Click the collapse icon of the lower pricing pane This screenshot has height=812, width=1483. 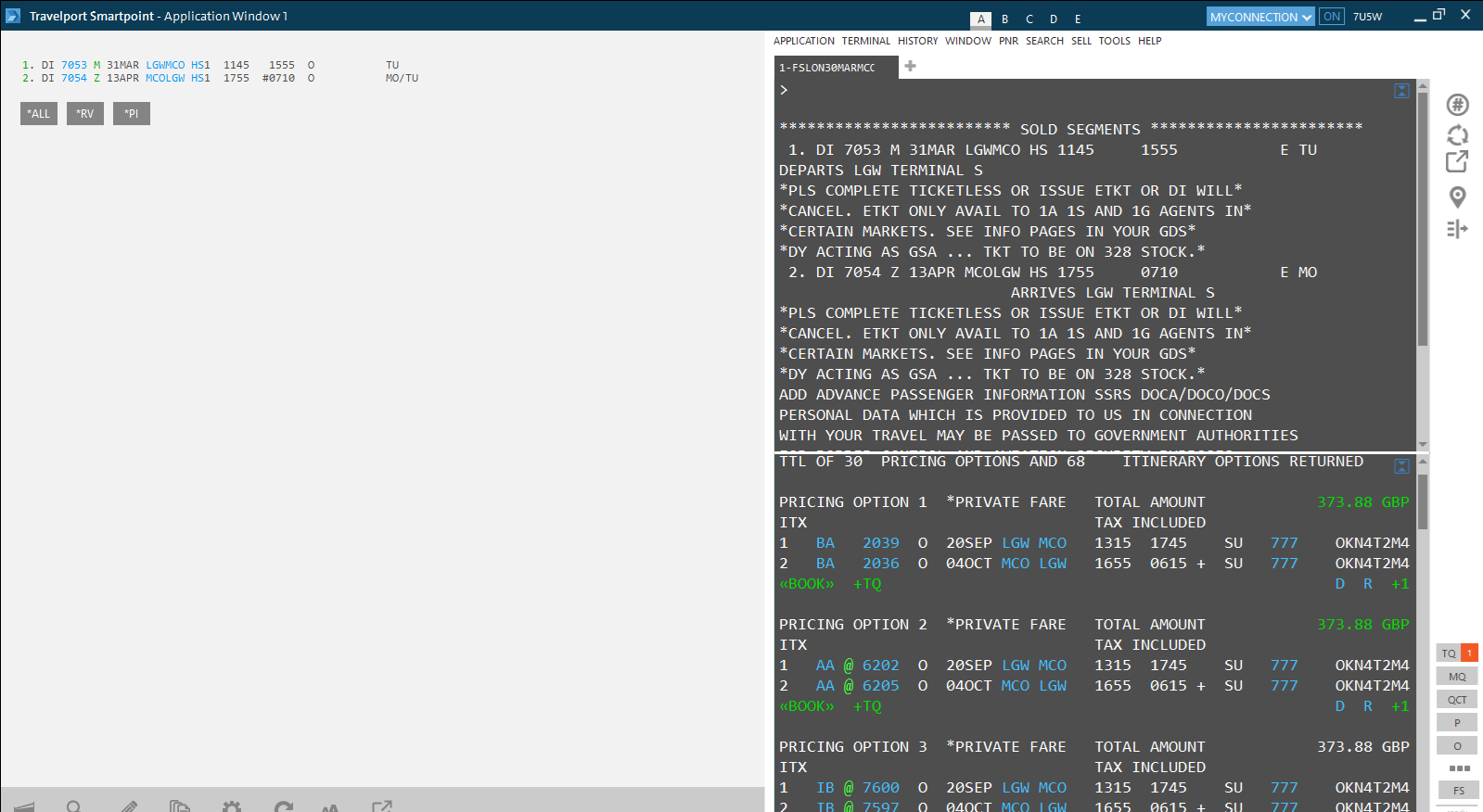pos(1401,466)
